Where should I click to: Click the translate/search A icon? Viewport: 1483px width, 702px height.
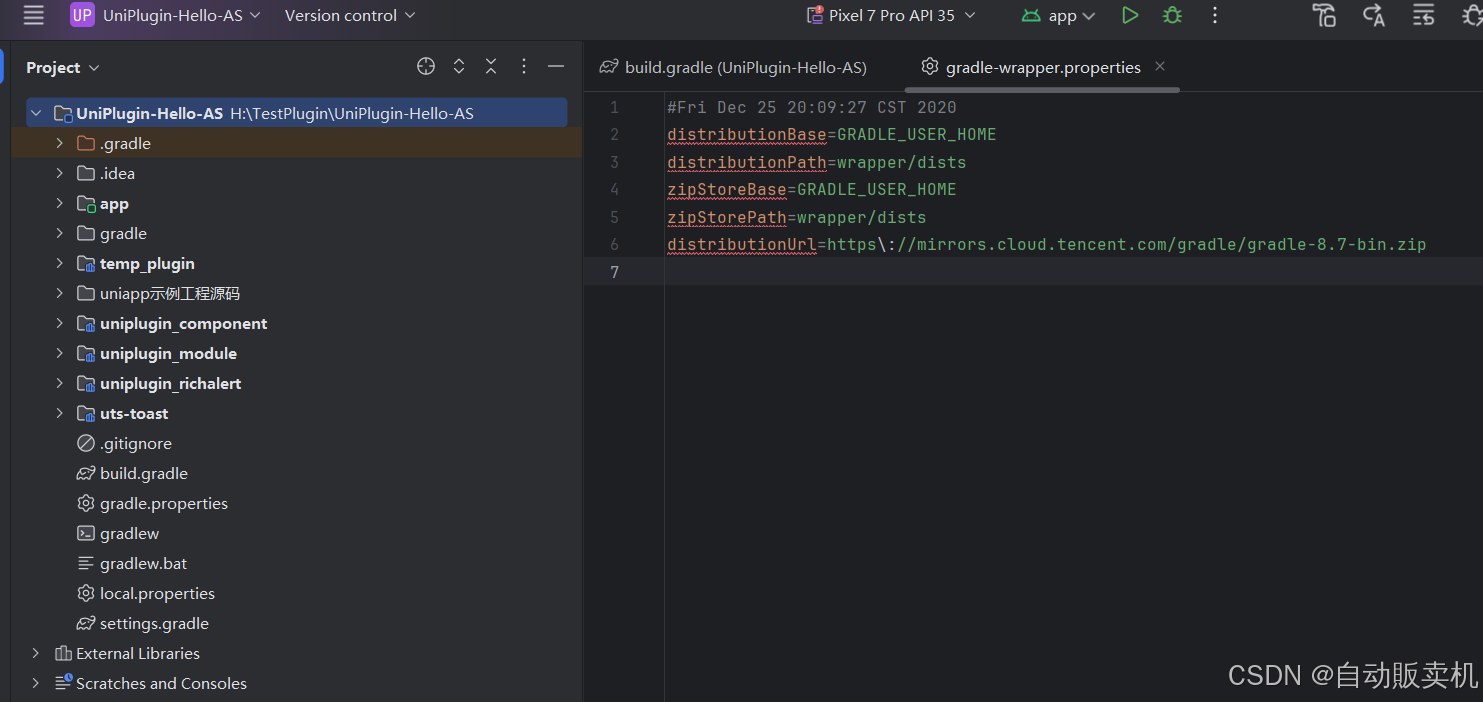pos(1374,15)
